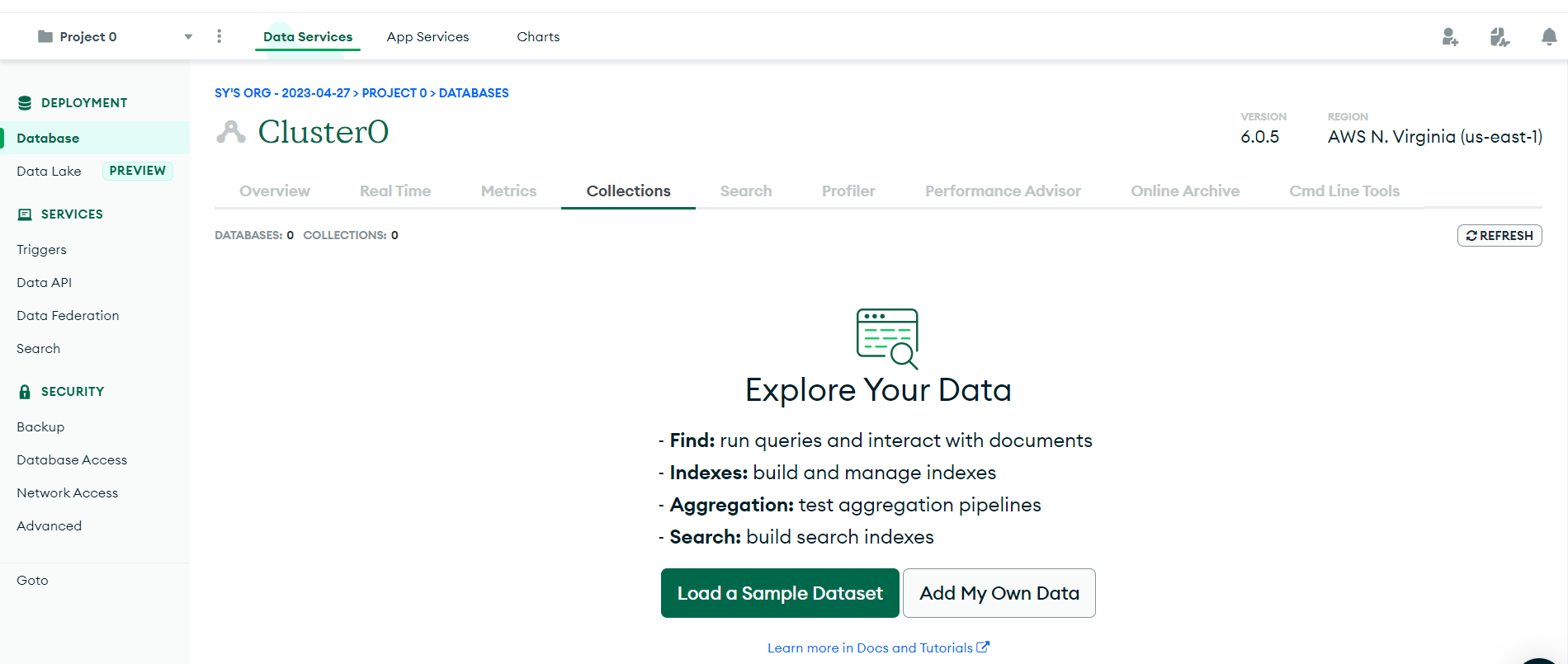Image resolution: width=1568 pixels, height=664 pixels.
Task: Open the cluster Overview tab
Action: coord(275,191)
